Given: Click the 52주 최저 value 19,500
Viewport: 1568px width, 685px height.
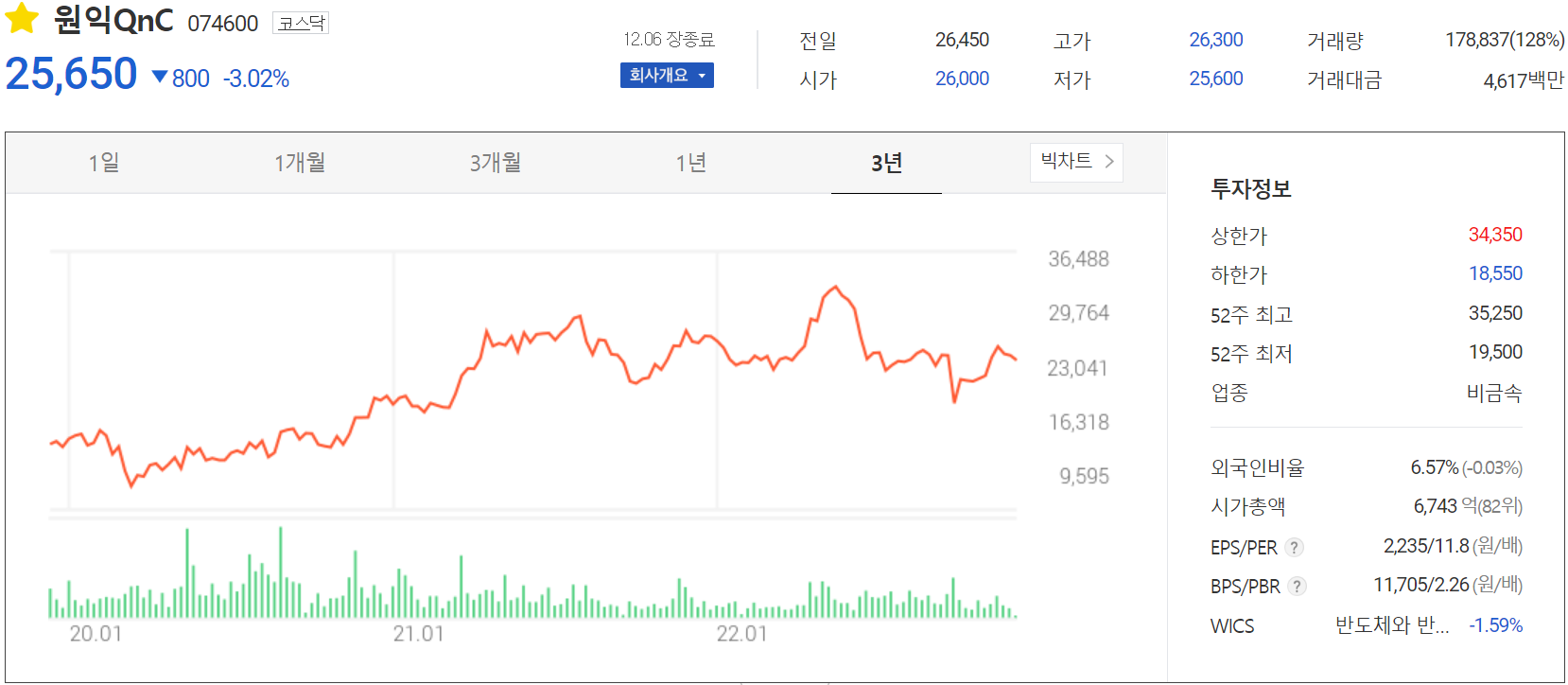Looking at the screenshot, I should point(1495,352).
